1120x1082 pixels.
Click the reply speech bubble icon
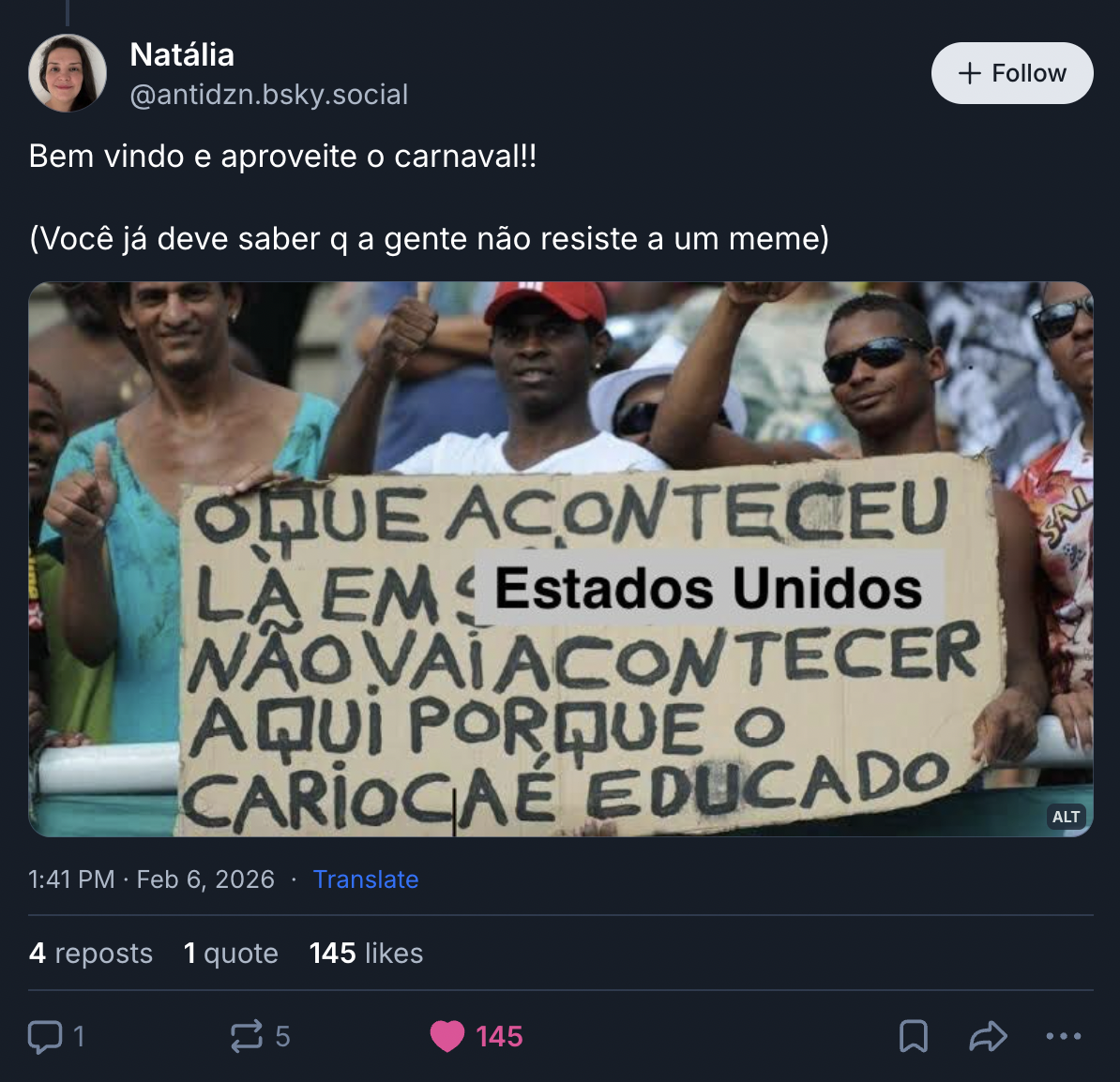pyautogui.click(x=45, y=1036)
